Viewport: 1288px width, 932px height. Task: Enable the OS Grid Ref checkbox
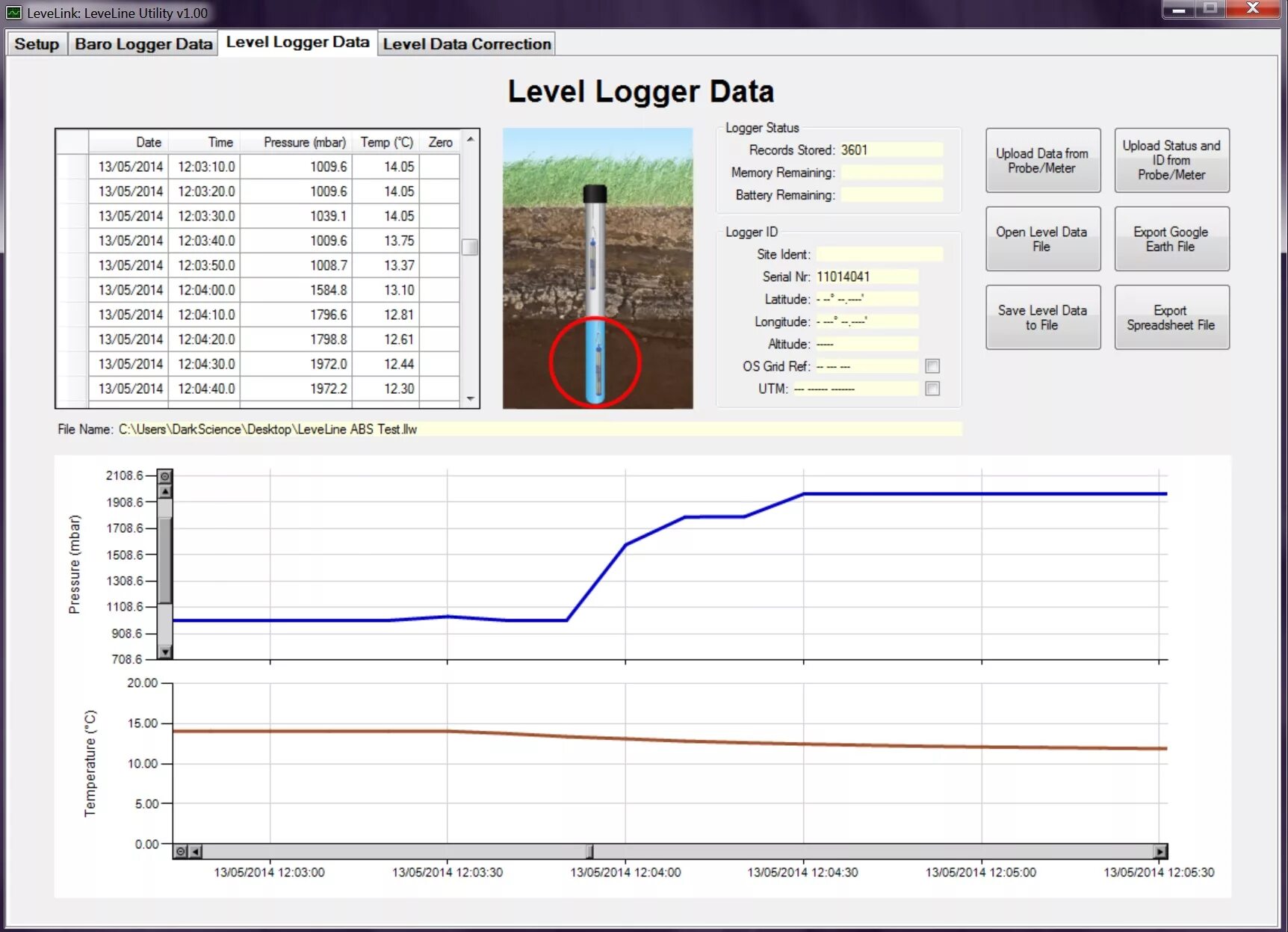point(932,366)
